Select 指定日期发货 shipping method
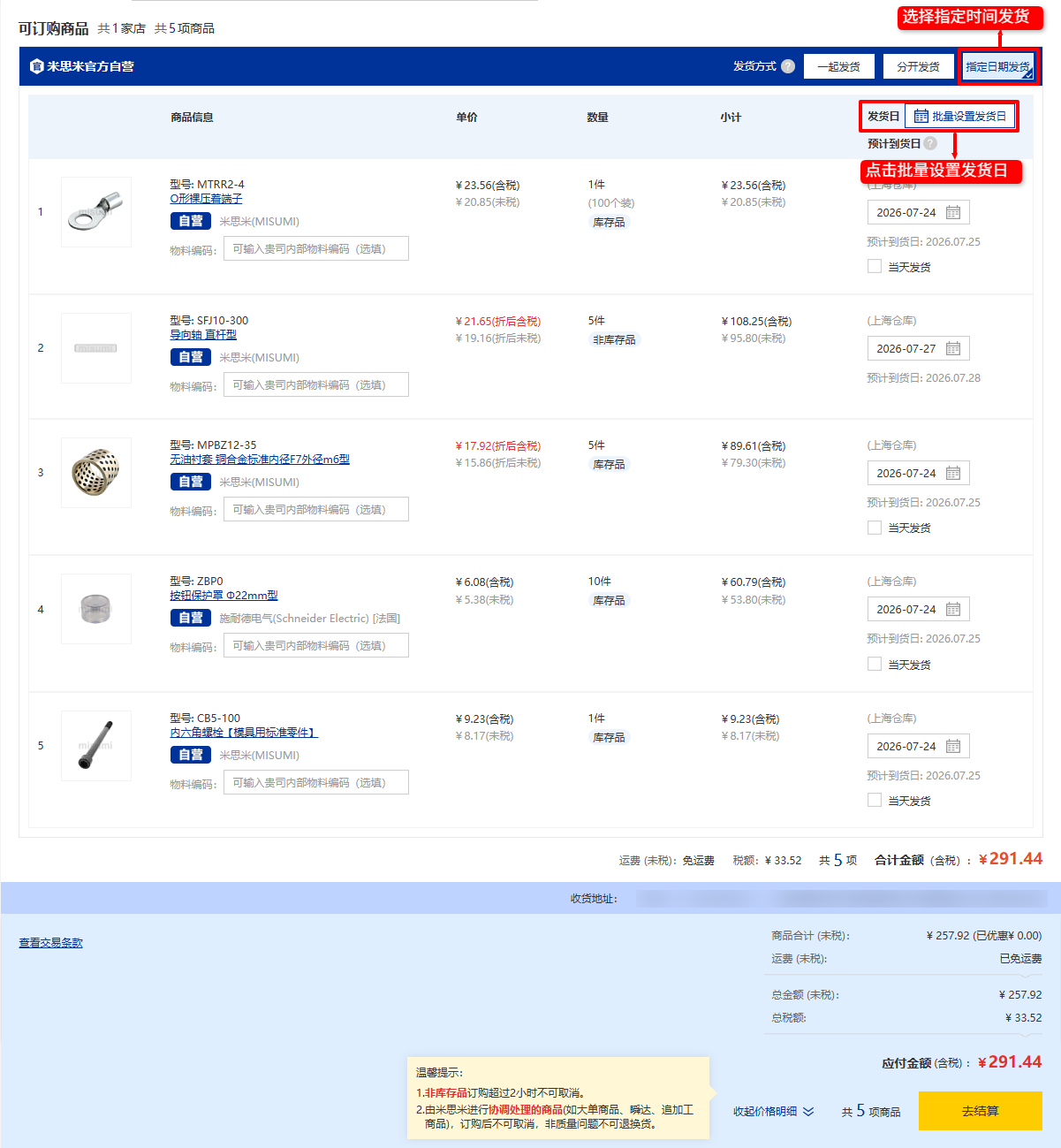1061x1148 pixels. (x=998, y=66)
